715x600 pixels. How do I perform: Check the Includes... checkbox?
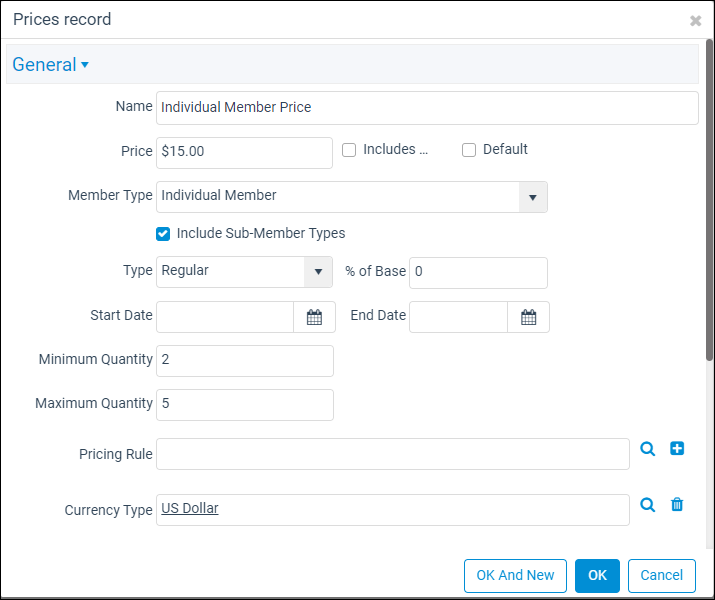click(x=349, y=150)
